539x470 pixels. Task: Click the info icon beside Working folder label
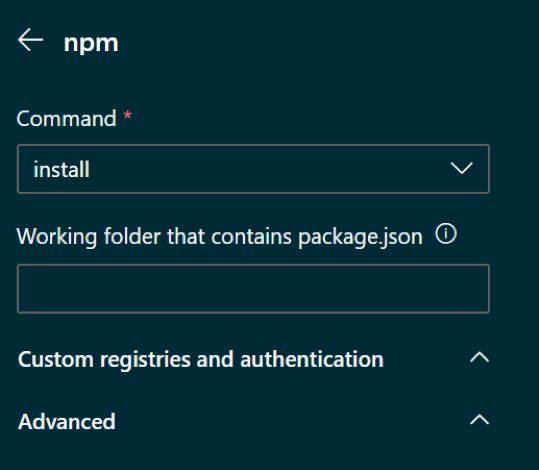point(446,234)
